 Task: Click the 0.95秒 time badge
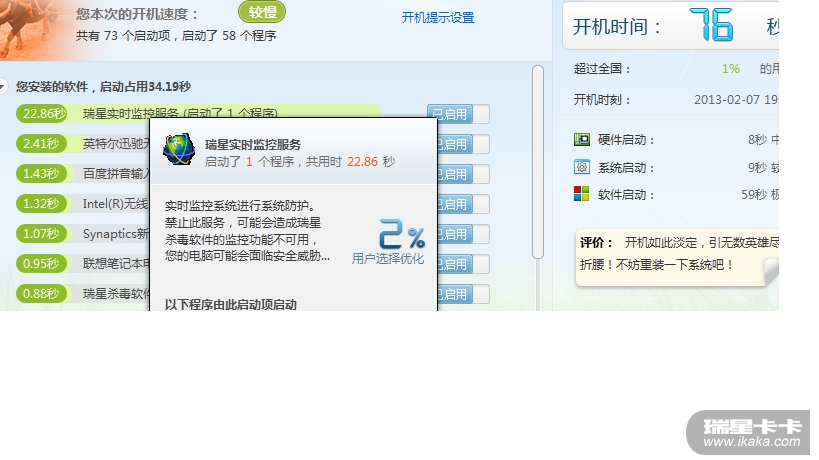41,264
